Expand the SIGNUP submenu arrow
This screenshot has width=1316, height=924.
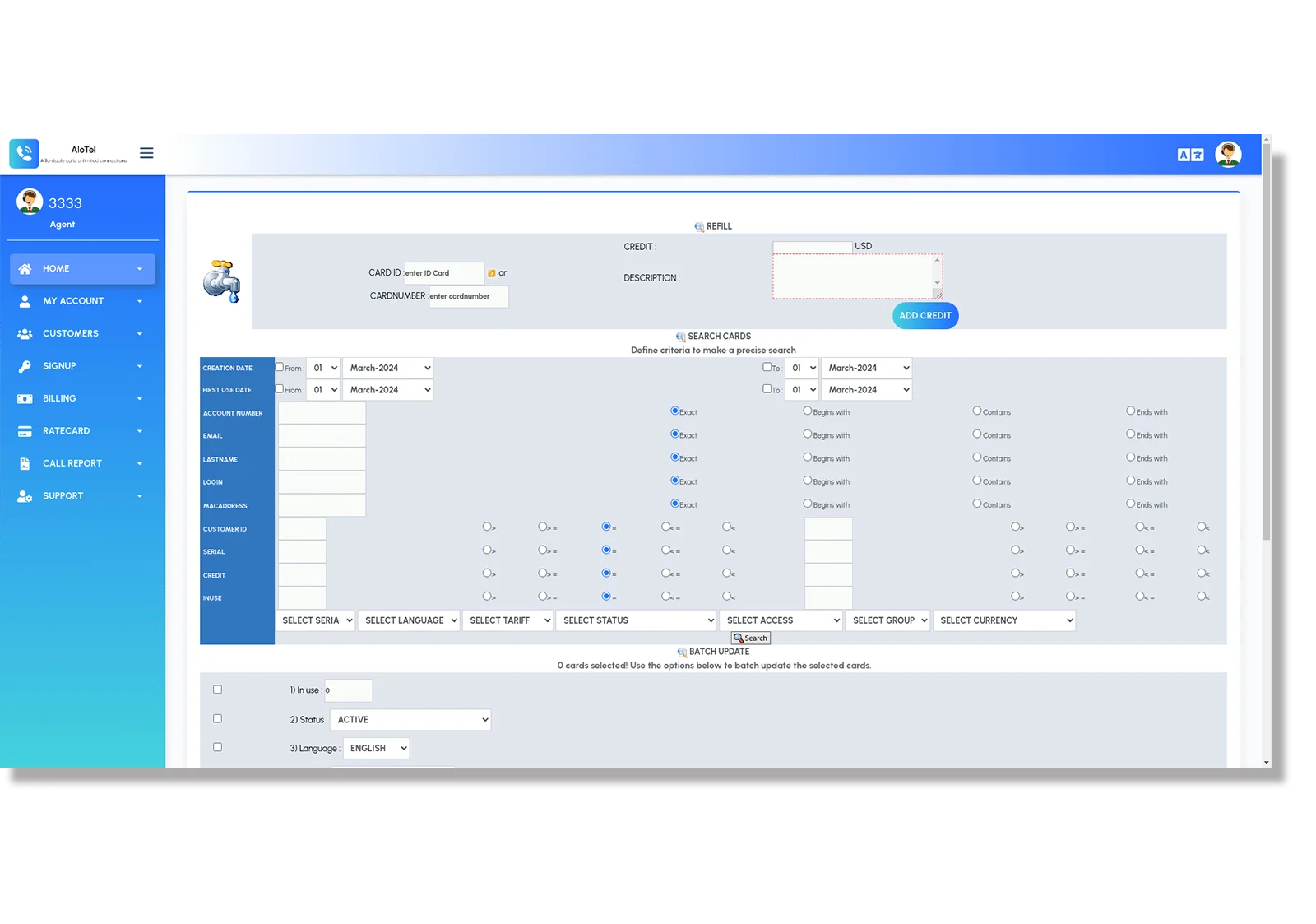pyautogui.click(x=140, y=367)
